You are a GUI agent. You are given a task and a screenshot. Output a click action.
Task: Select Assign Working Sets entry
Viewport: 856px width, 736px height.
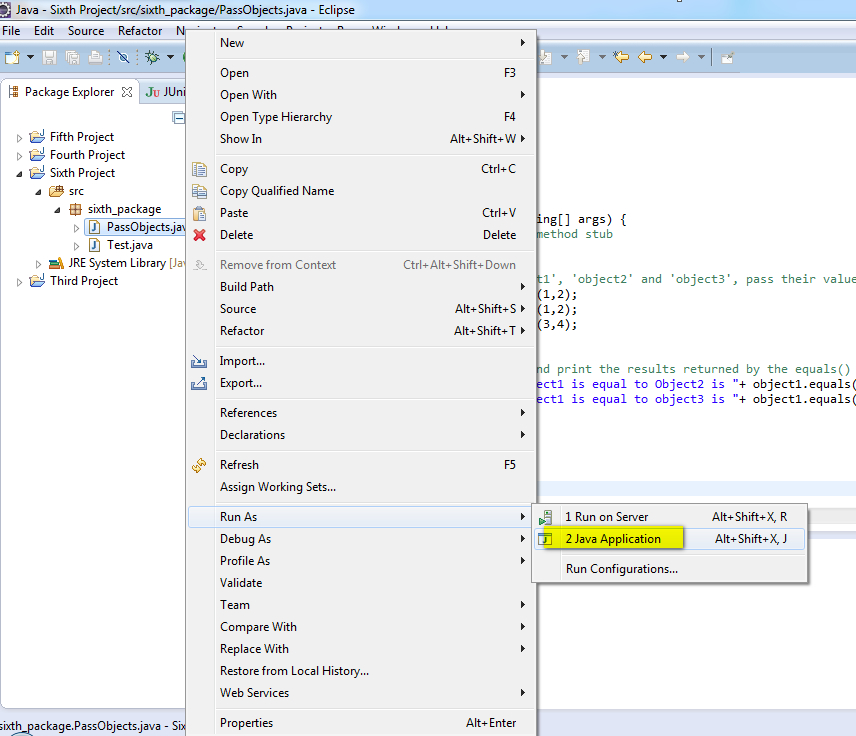tap(361, 486)
